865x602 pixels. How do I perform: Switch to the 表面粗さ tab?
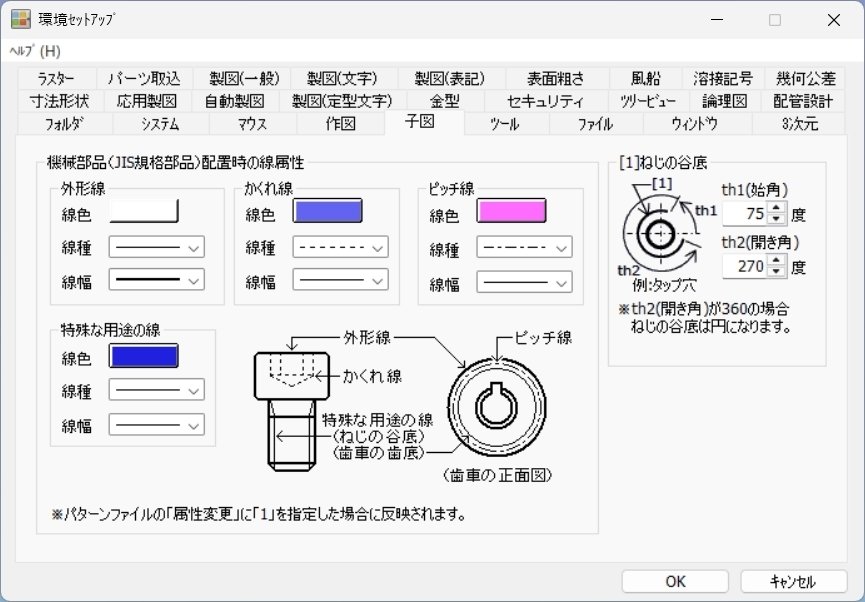(557, 78)
